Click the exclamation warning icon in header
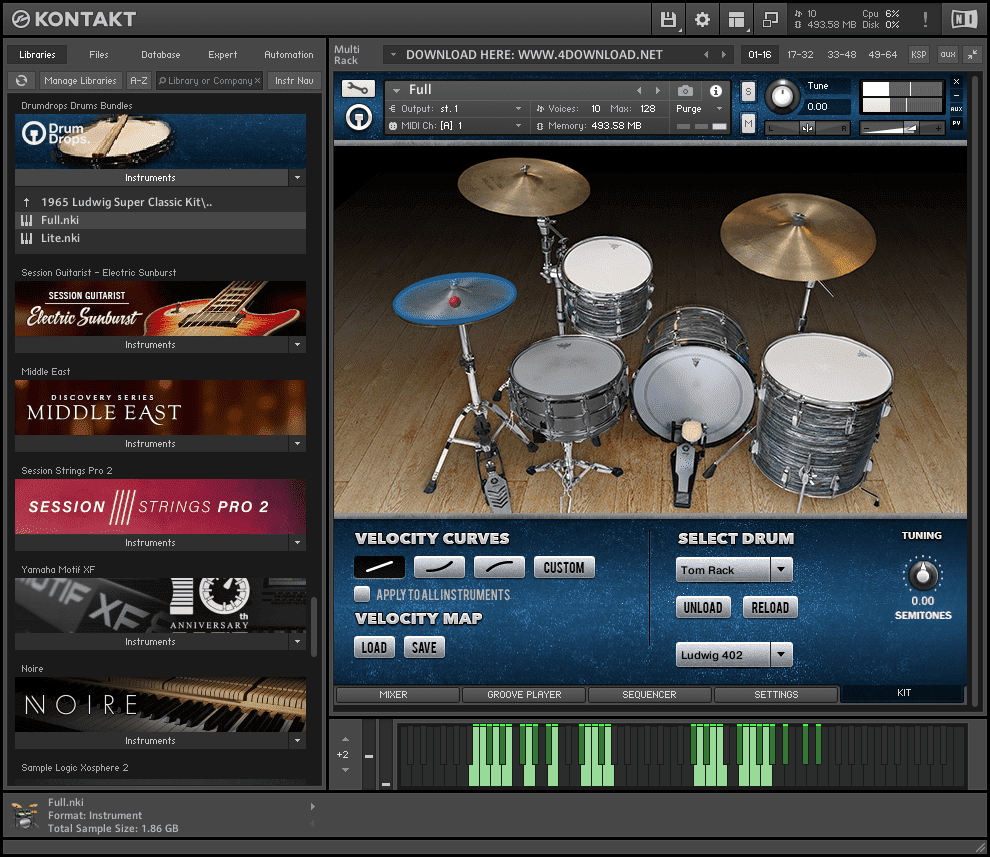This screenshot has height=857, width=990. [x=925, y=18]
